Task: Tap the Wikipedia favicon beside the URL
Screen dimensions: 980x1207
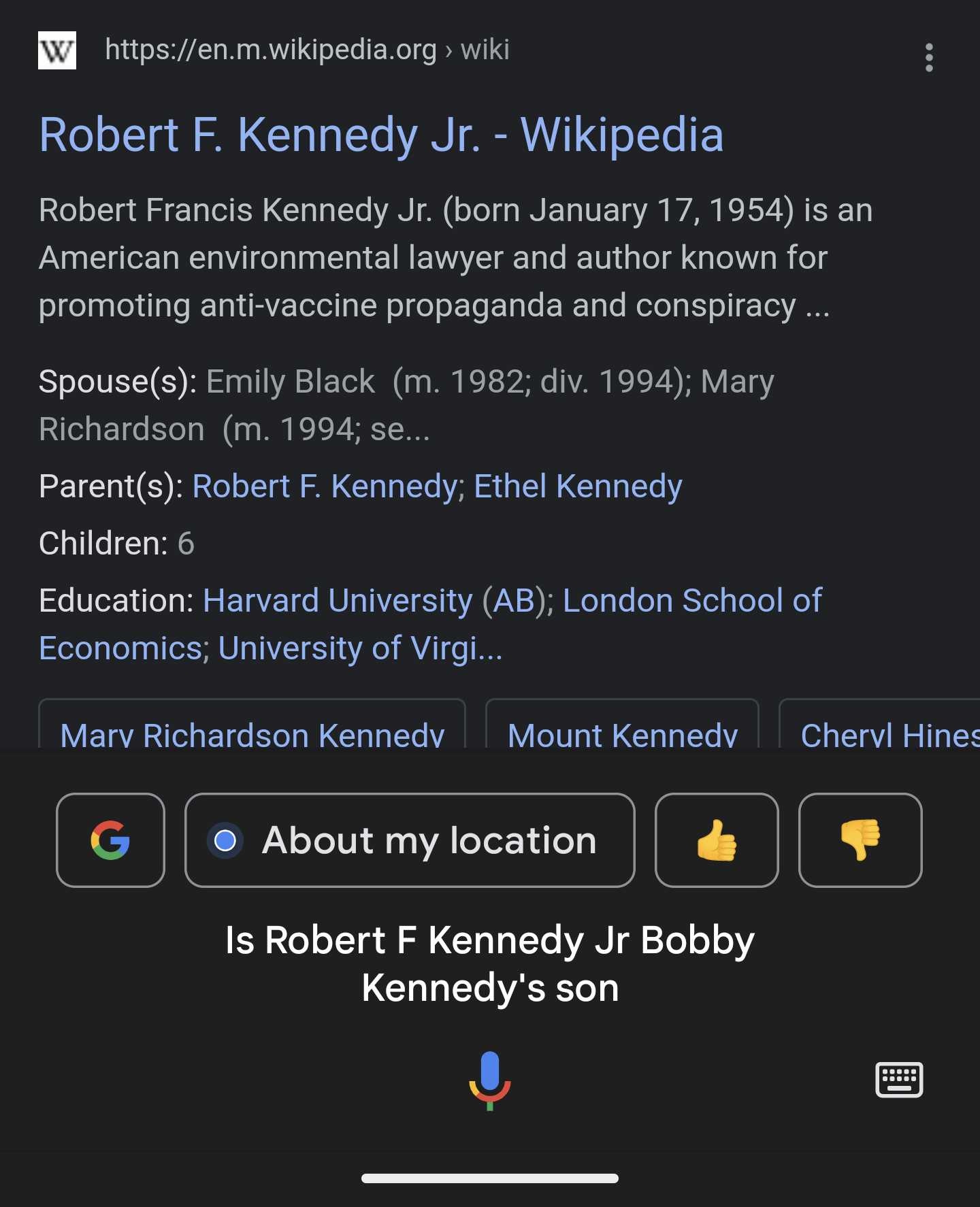Action: 57,50
